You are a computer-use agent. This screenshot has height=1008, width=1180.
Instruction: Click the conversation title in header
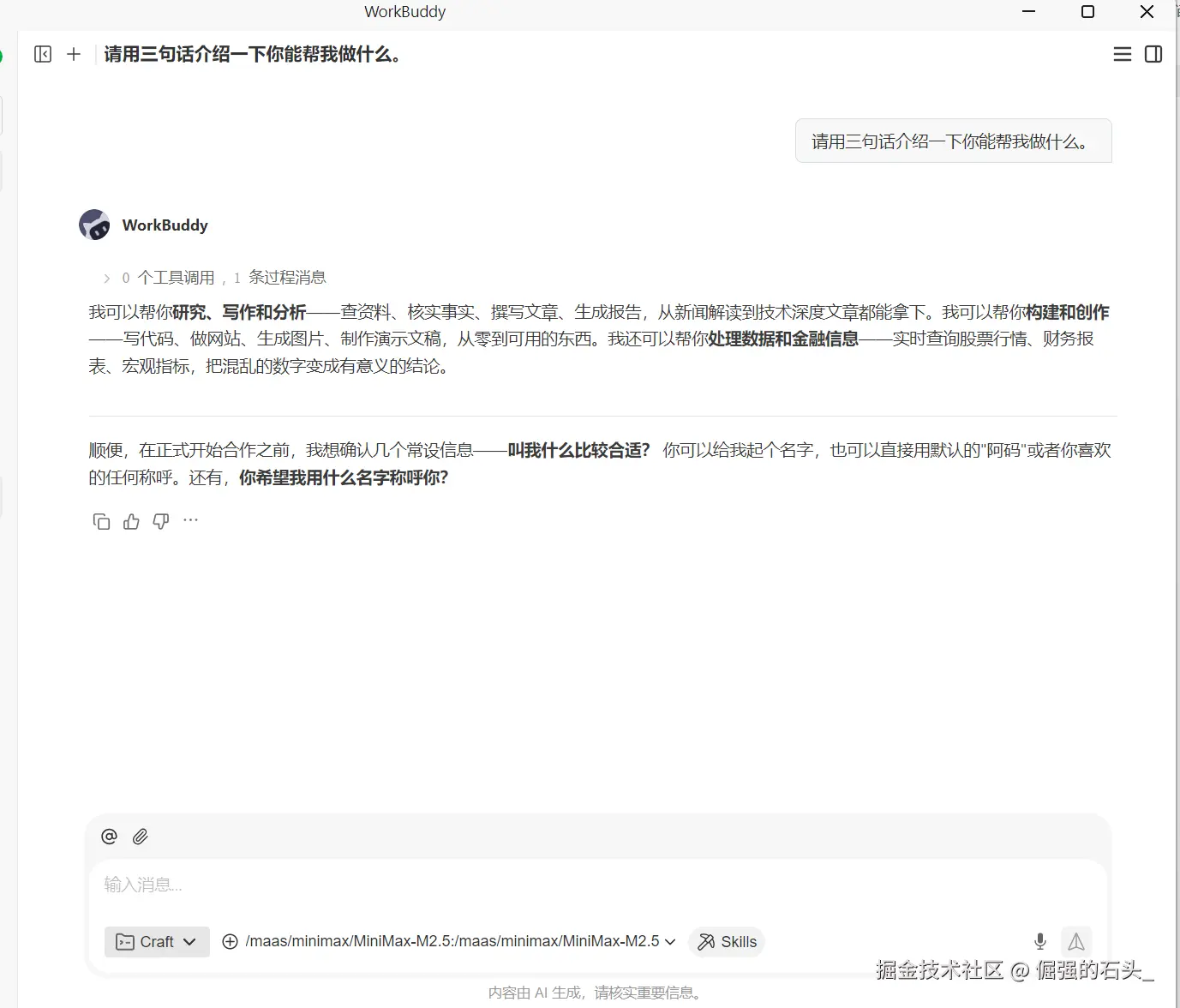pos(254,55)
